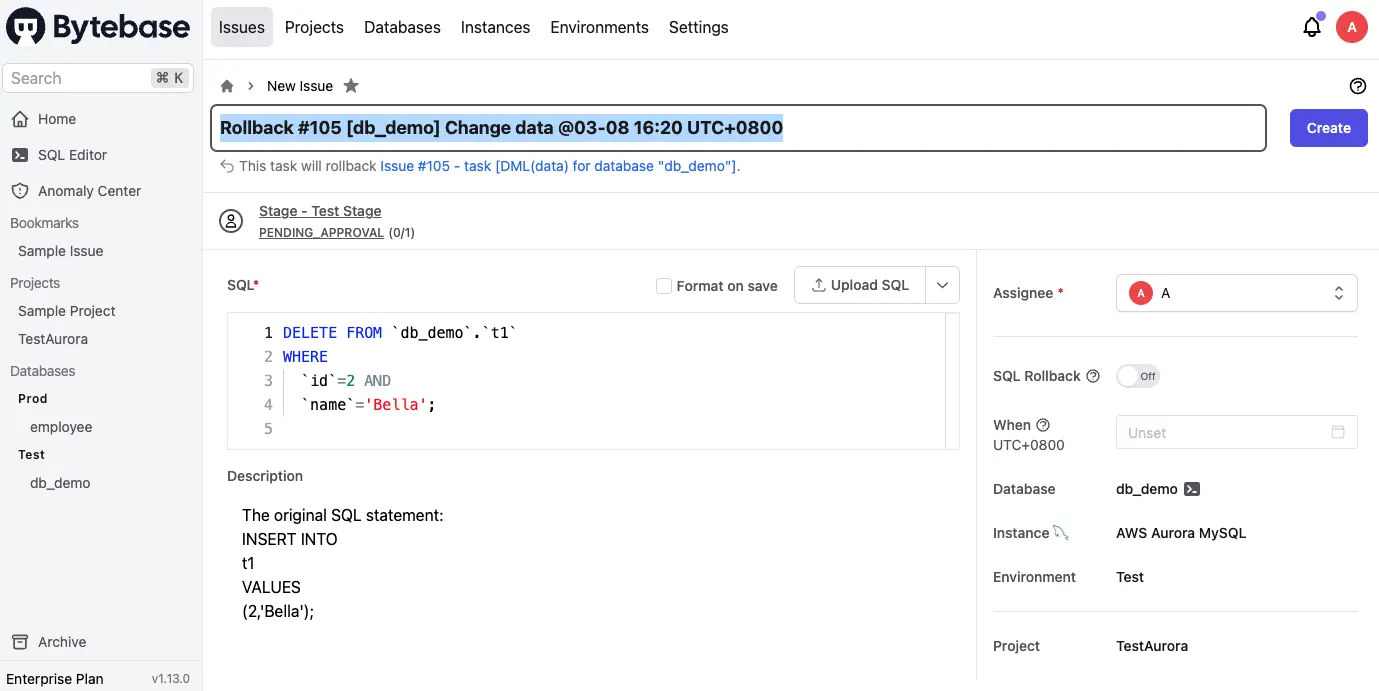This screenshot has width=1379, height=691.
Task: Open the When date picker field
Action: pos(1236,433)
